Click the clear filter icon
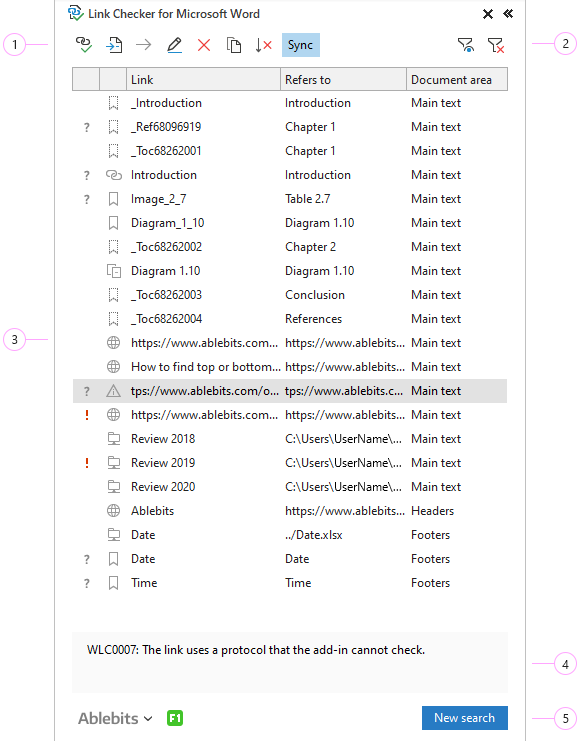580x741 pixels. [496, 45]
